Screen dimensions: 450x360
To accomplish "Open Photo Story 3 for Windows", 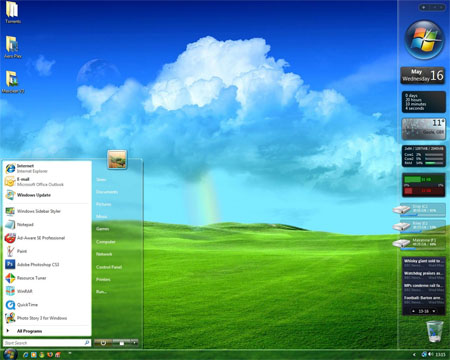I will [x=47, y=318].
